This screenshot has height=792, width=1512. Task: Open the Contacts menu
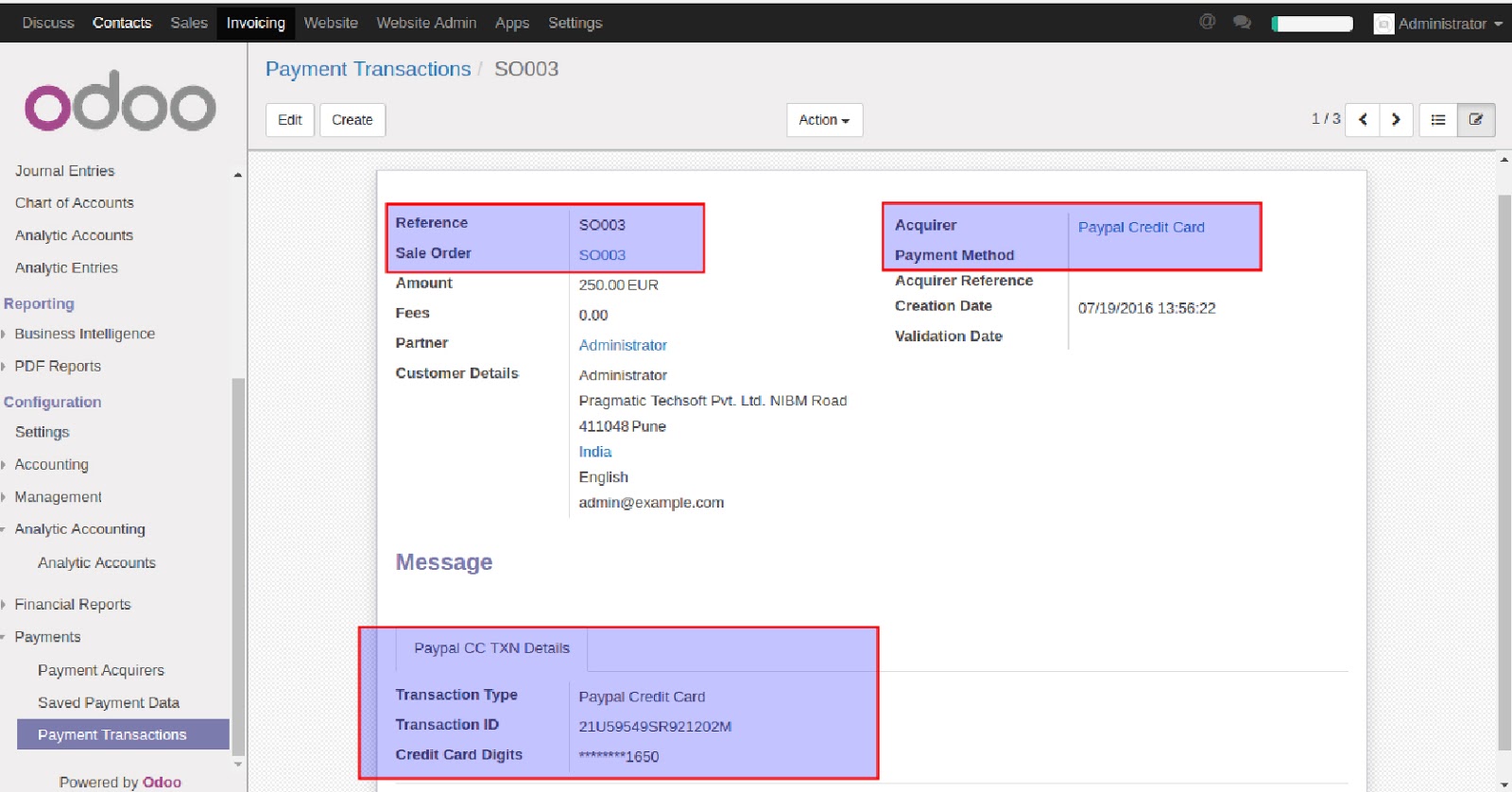pyautogui.click(x=122, y=23)
